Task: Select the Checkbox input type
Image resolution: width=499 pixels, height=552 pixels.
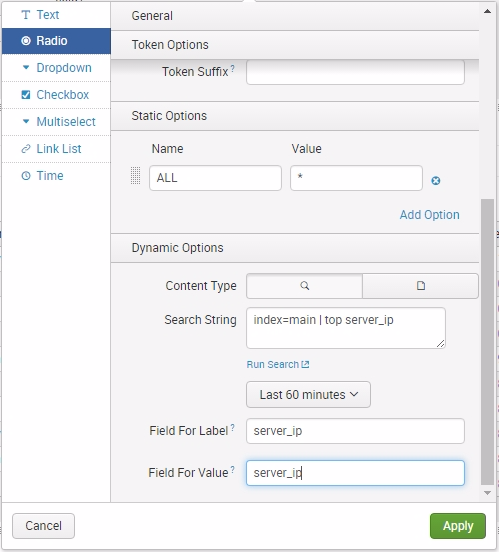Action: click(56, 95)
